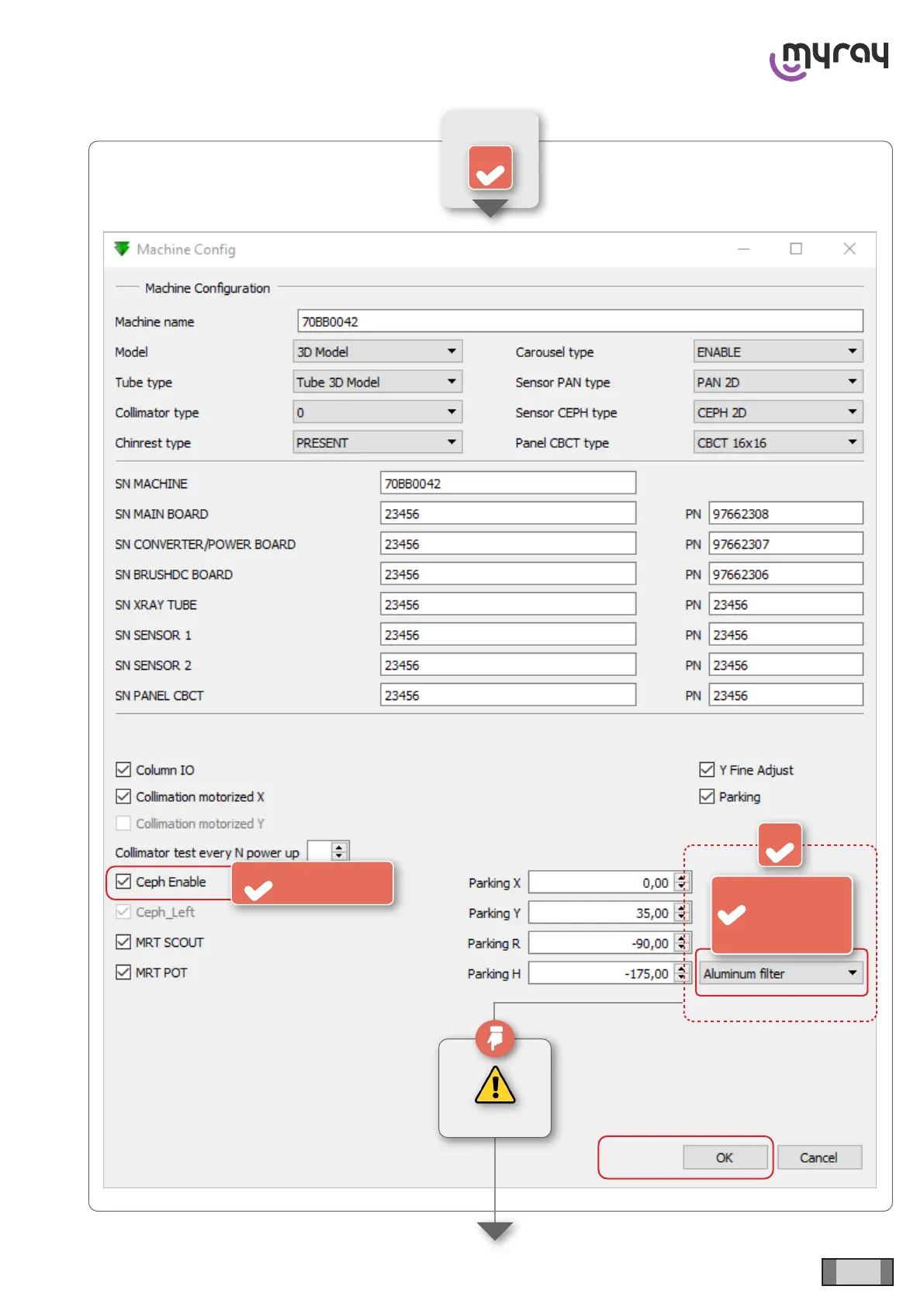Open the Aluminum filter dropdown
Image resolution: width=924 pixels, height=1307 pixels.
point(780,973)
